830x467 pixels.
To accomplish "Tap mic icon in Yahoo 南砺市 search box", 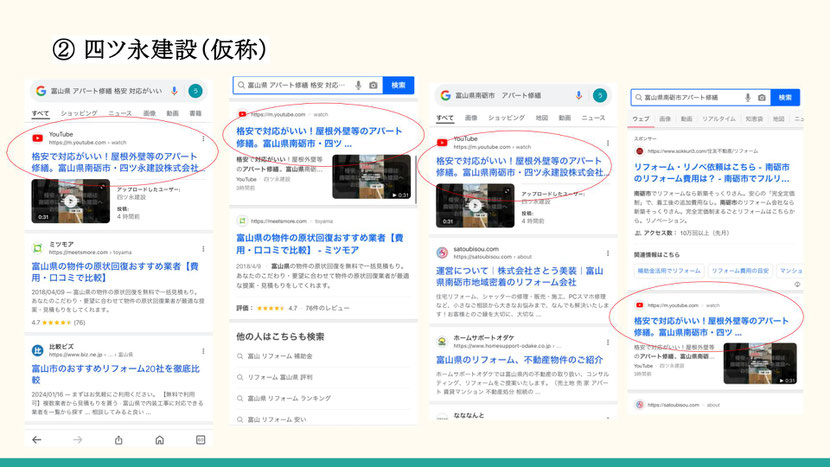I will coord(747,97).
